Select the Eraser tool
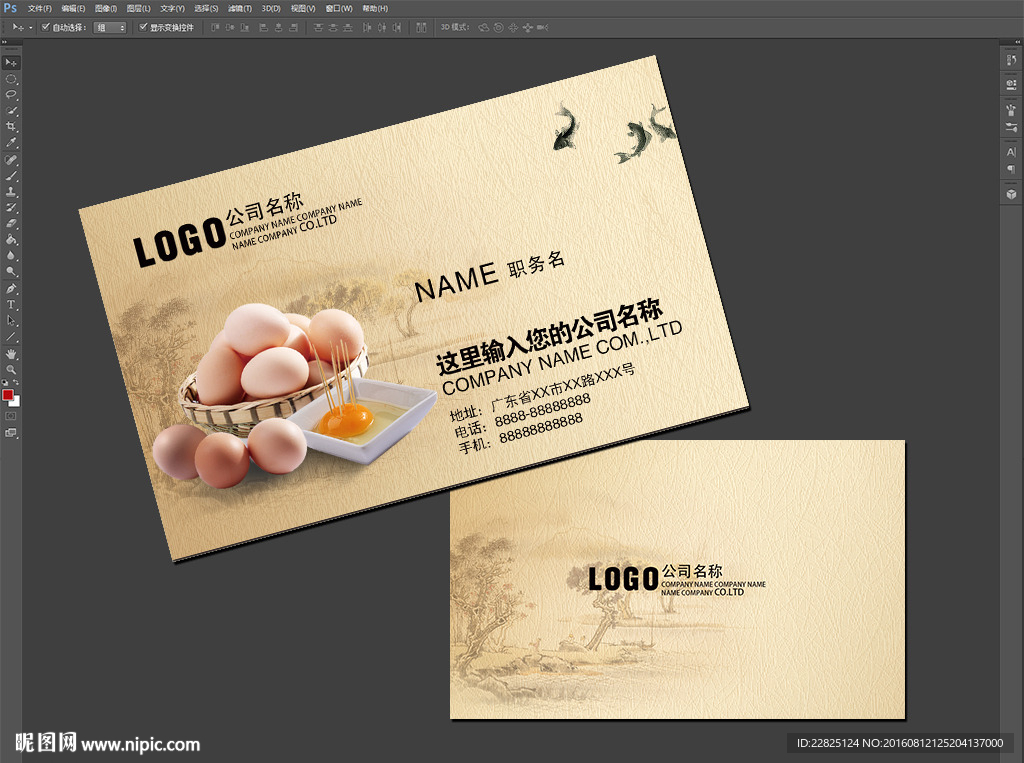The width and height of the screenshot is (1024, 763). [x=11, y=223]
